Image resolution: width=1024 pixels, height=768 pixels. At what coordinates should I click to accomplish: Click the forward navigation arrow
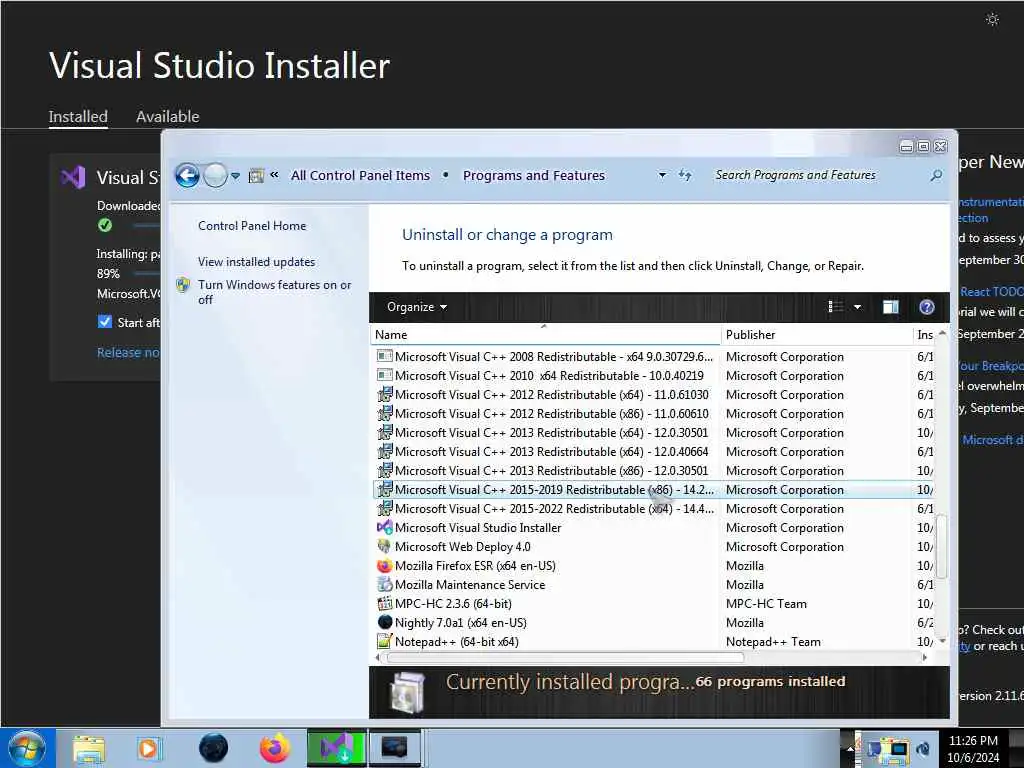pyautogui.click(x=215, y=175)
